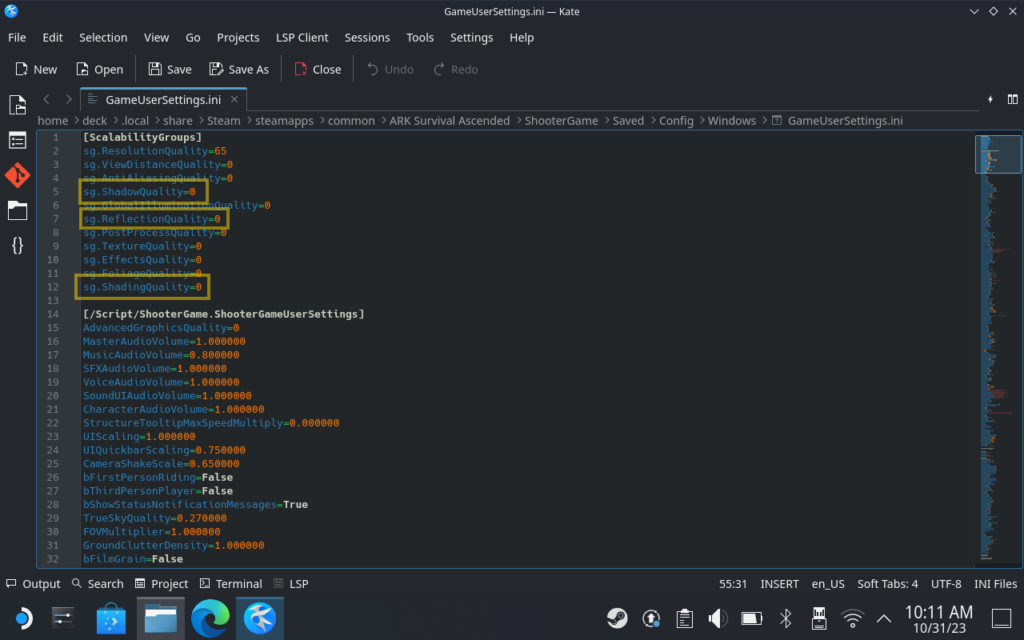
Task: Open the Help menu
Action: coord(522,37)
